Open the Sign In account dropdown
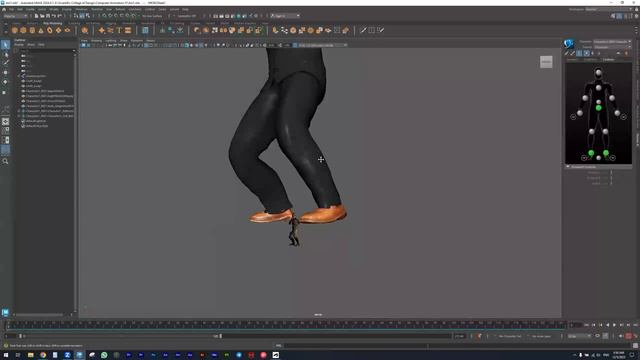The height and width of the screenshot is (360, 640). [285, 16]
